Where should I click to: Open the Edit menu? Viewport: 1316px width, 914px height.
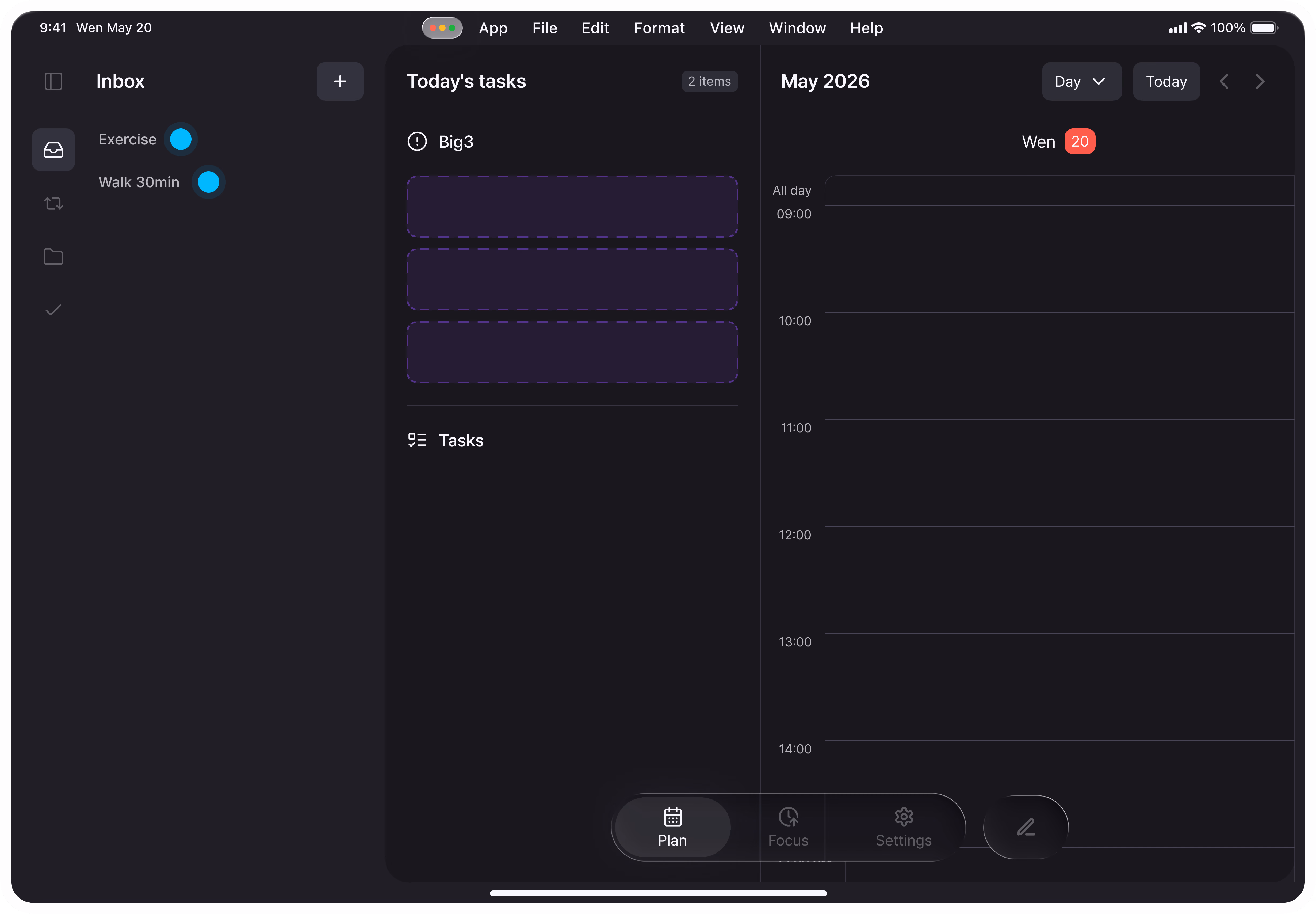click(595, 28)
